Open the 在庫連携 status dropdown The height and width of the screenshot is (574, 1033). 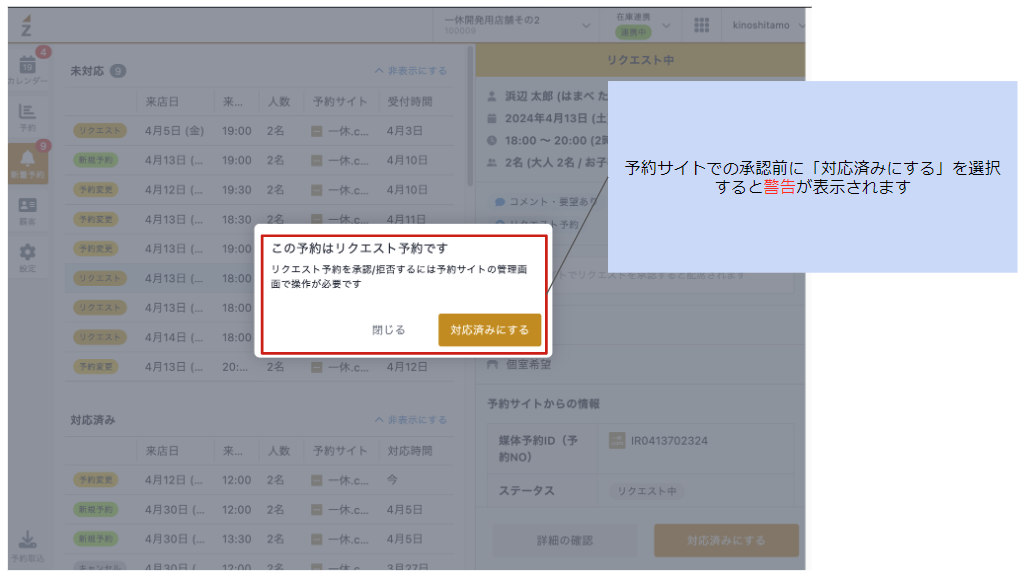click(x=642, y=25)
